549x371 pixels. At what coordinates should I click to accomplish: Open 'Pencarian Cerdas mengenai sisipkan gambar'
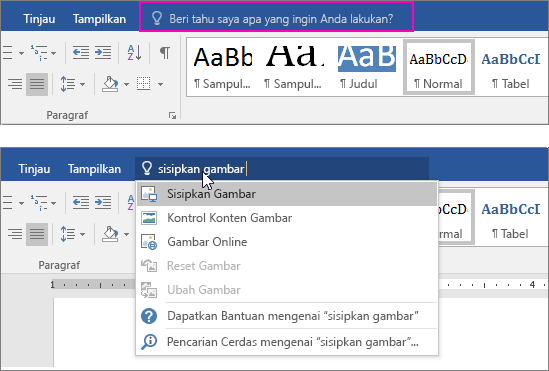[x=287, y=342]
